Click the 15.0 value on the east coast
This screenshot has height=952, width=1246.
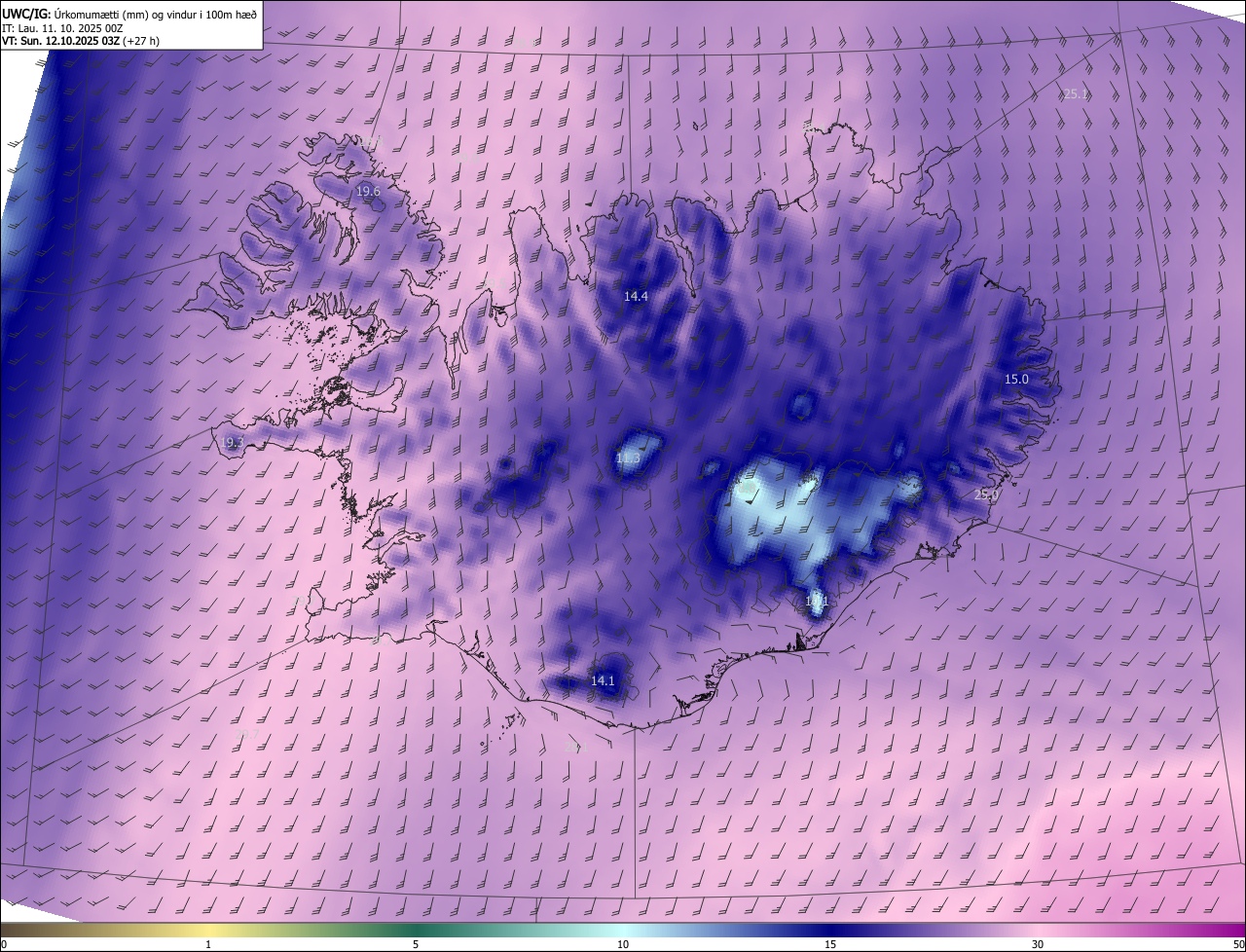pyautogui.click(x=1016, y=379)
